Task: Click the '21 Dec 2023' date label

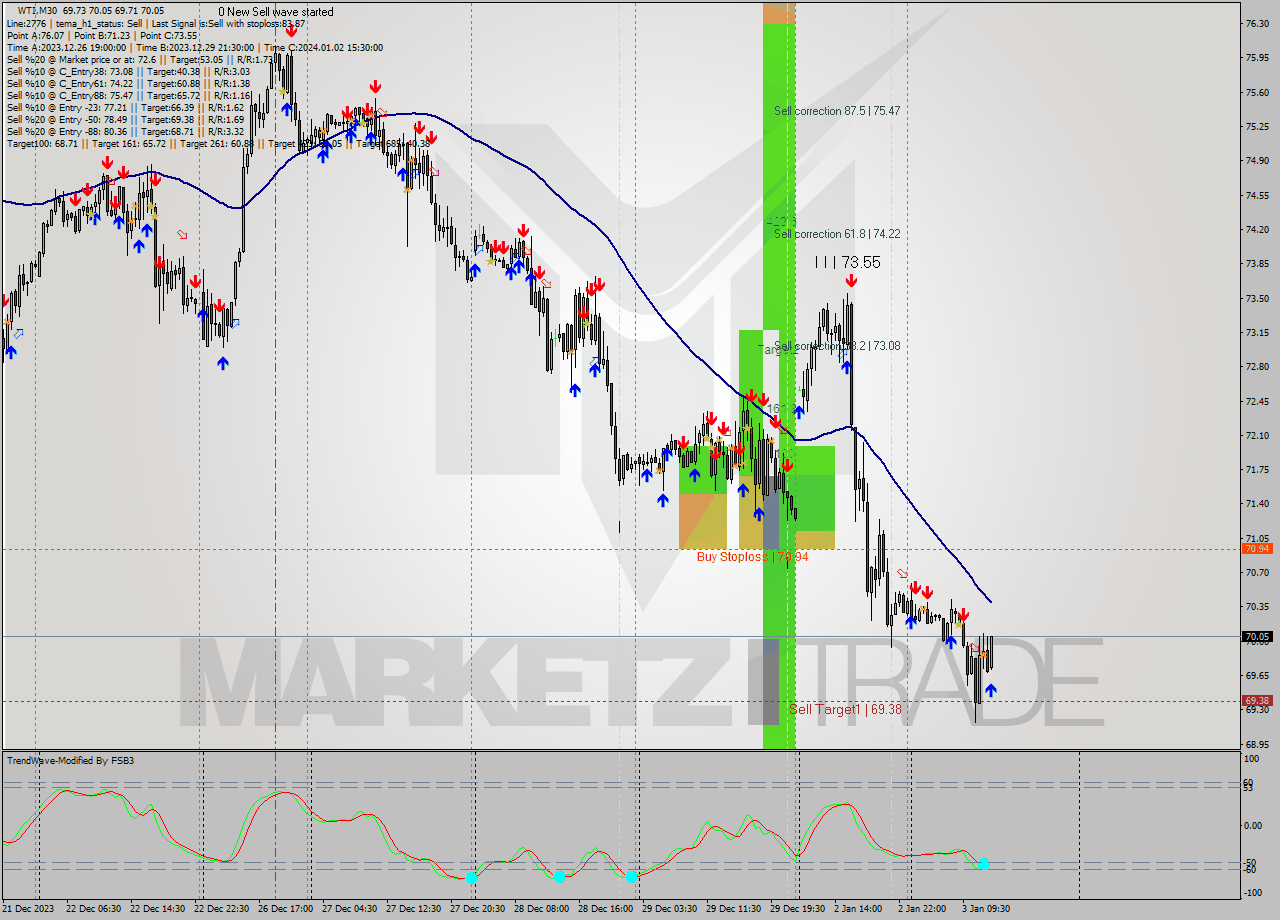Action: click(x=30, y=909)
